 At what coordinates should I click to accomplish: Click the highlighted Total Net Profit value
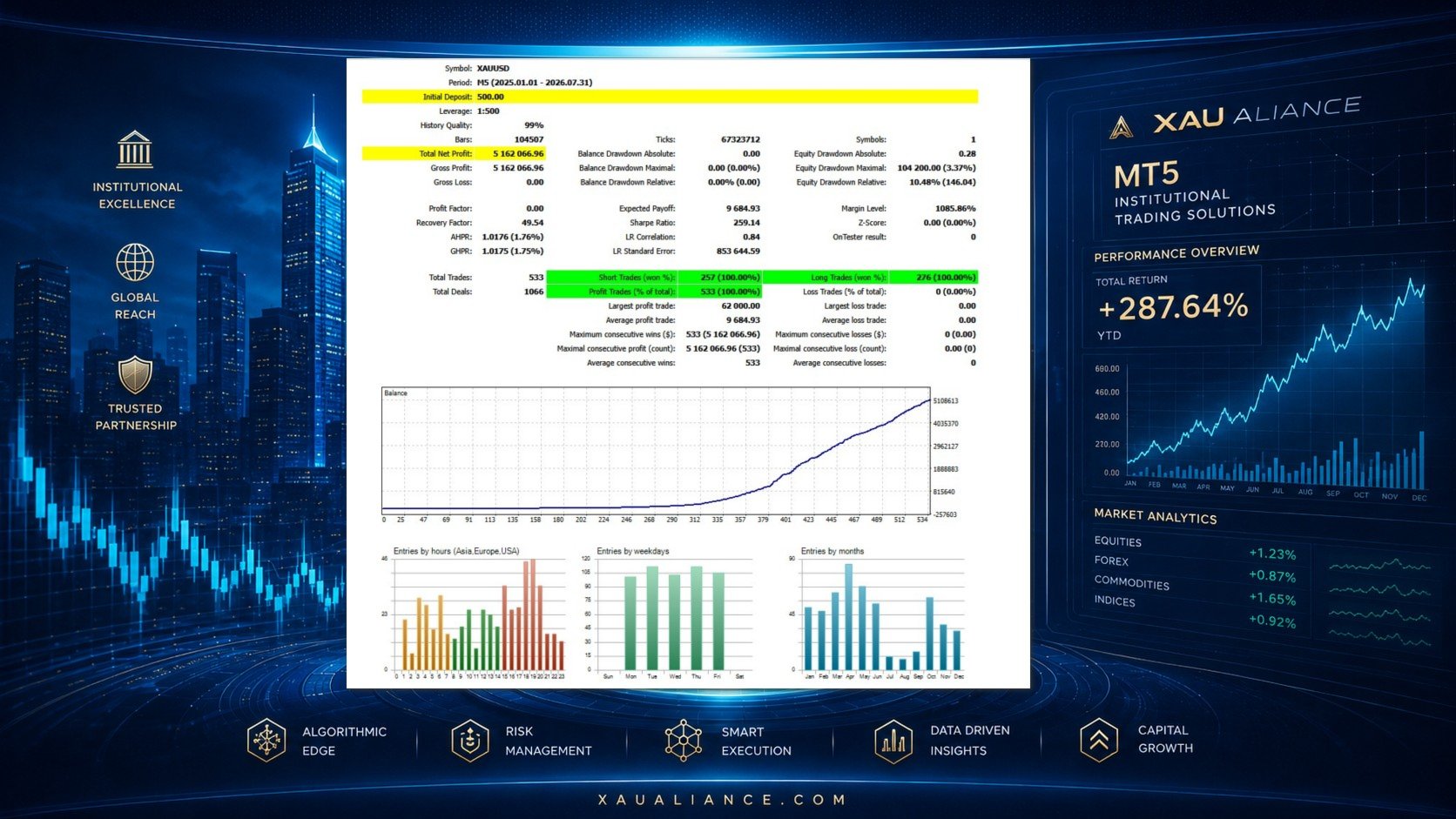[518, 154]
